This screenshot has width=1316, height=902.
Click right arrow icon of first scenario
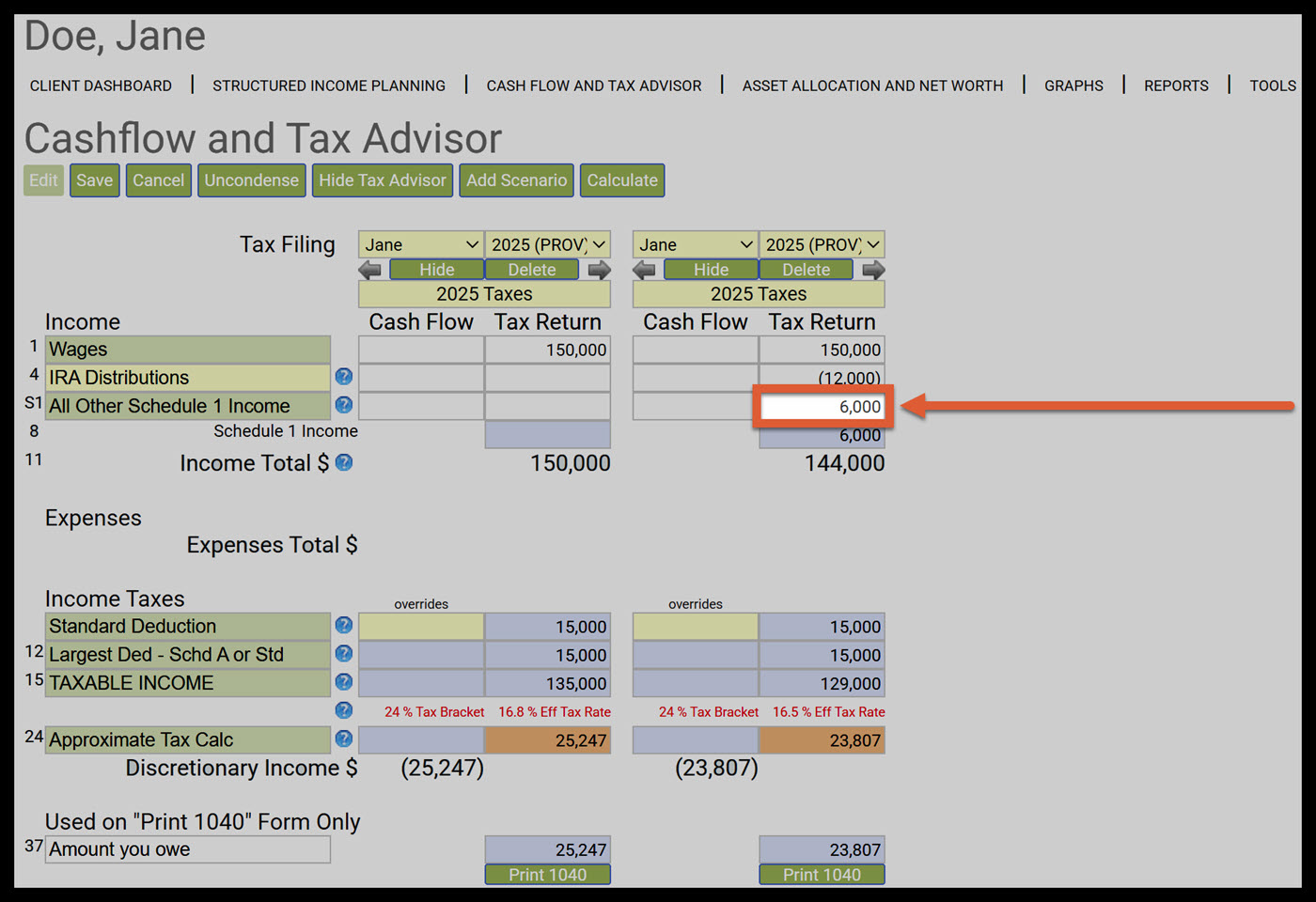pyautogui.click(x=599, y=271)
